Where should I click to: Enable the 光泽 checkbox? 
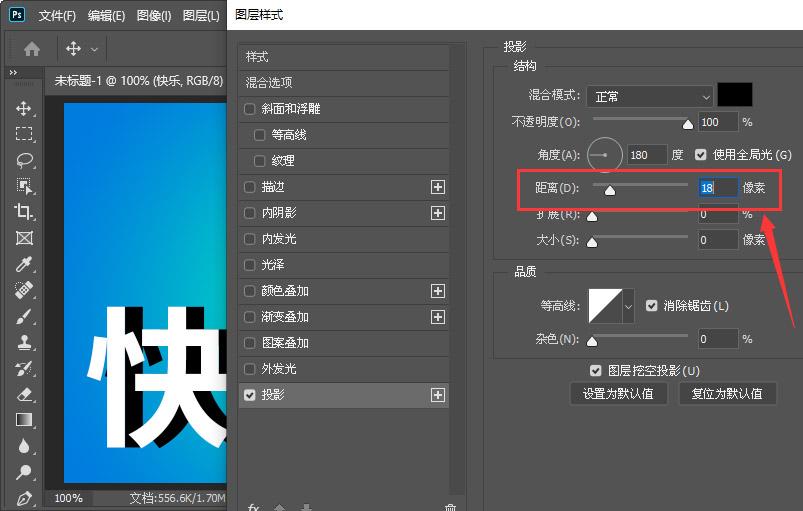249,265
